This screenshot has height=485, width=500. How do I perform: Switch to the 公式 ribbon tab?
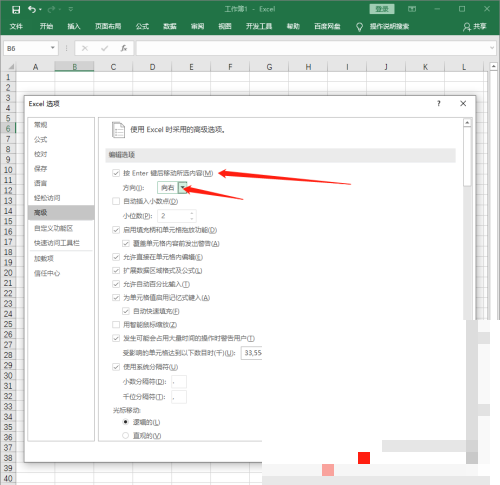click(142, 26)
